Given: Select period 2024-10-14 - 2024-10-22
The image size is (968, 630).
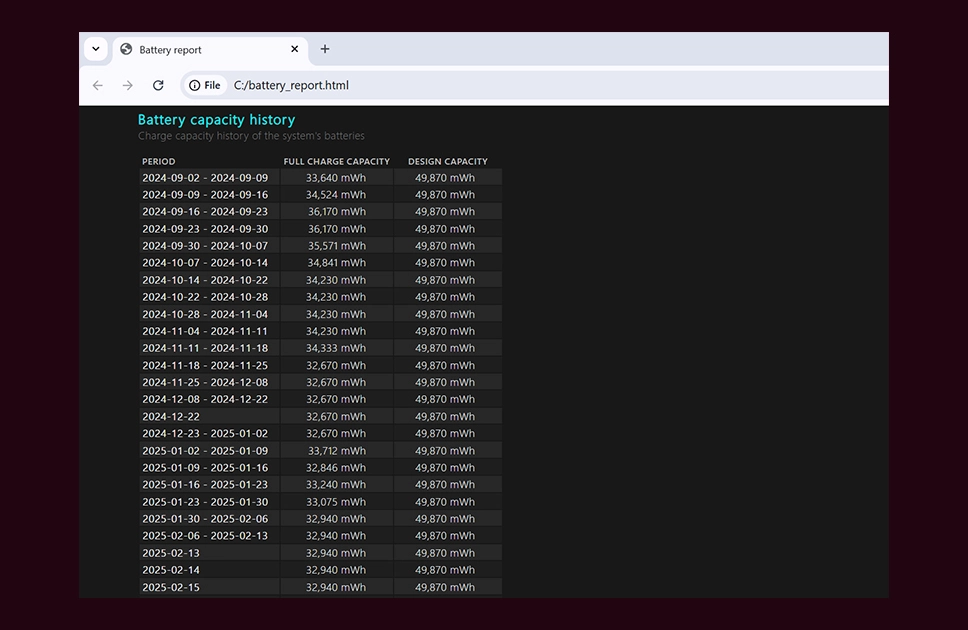Looking at the screenshot, I should point(205,280).
